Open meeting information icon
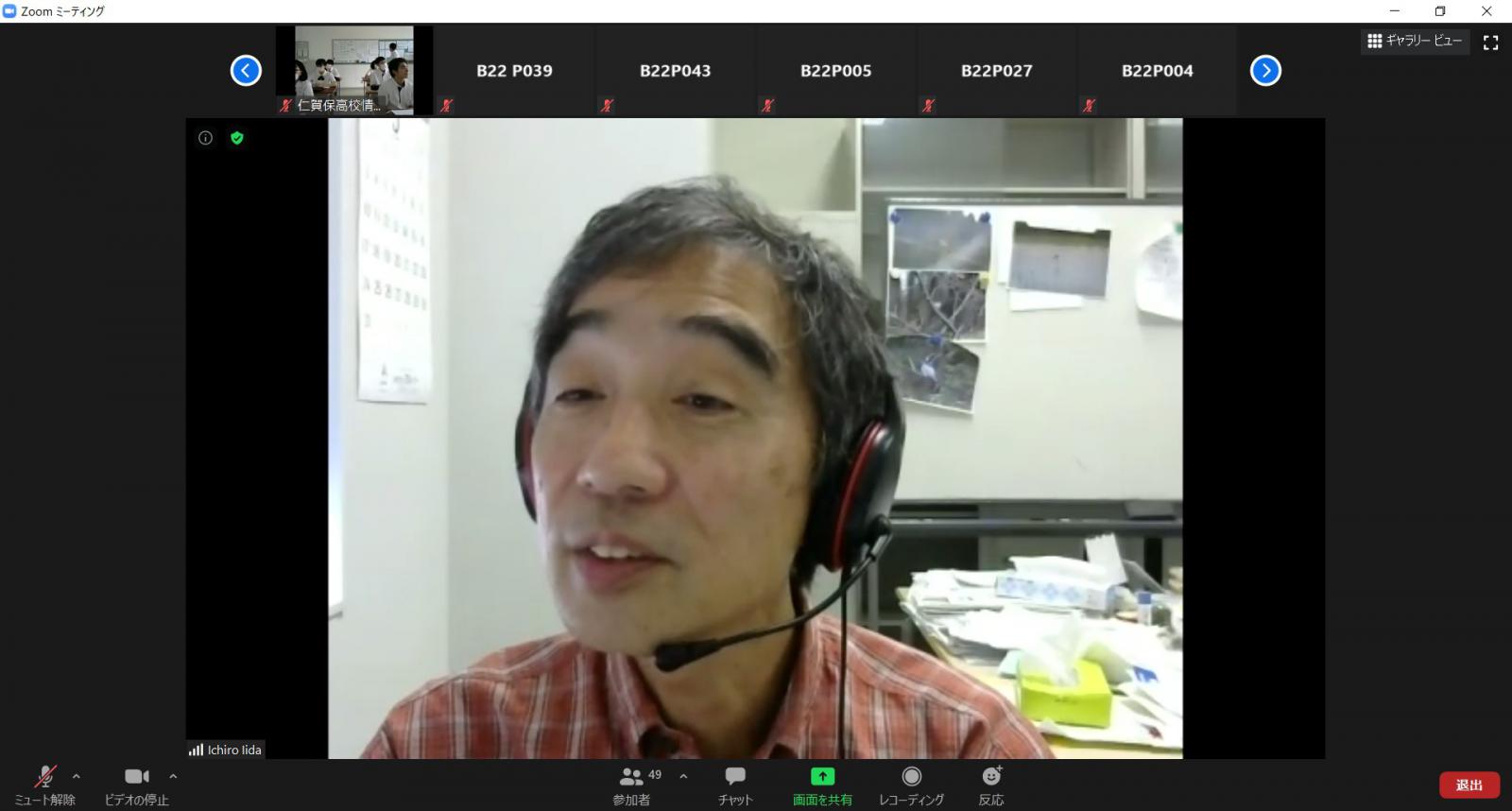 click(205, 138)
